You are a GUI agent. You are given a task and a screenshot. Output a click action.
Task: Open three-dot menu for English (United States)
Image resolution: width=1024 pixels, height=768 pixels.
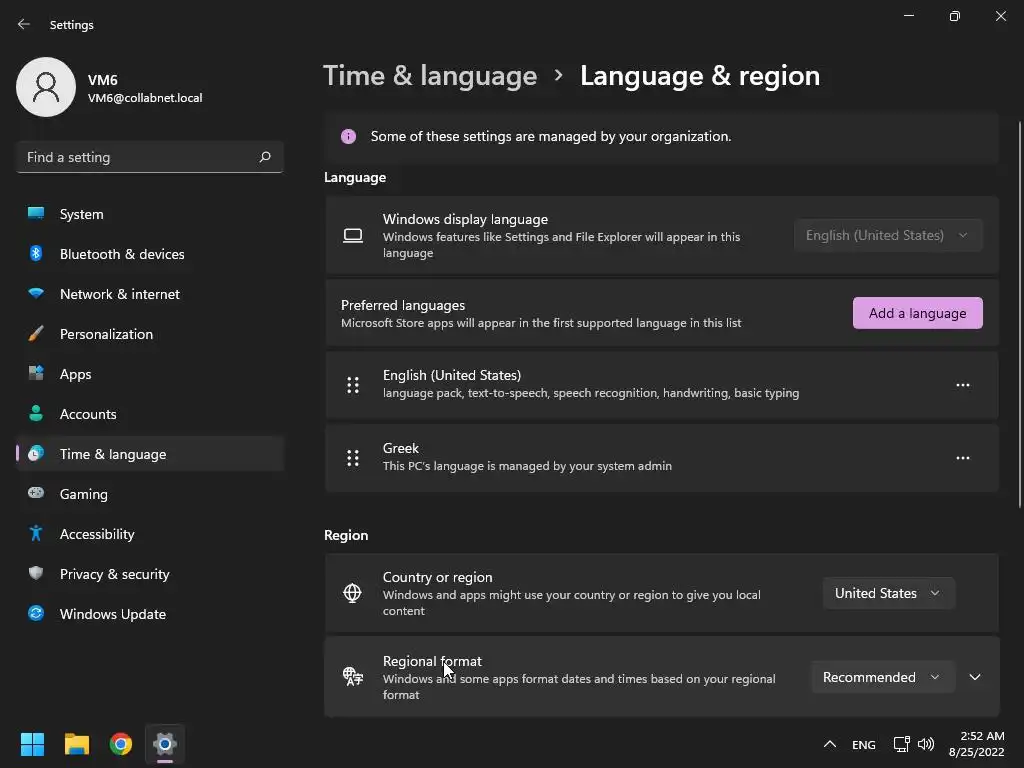tap(962, 385)
